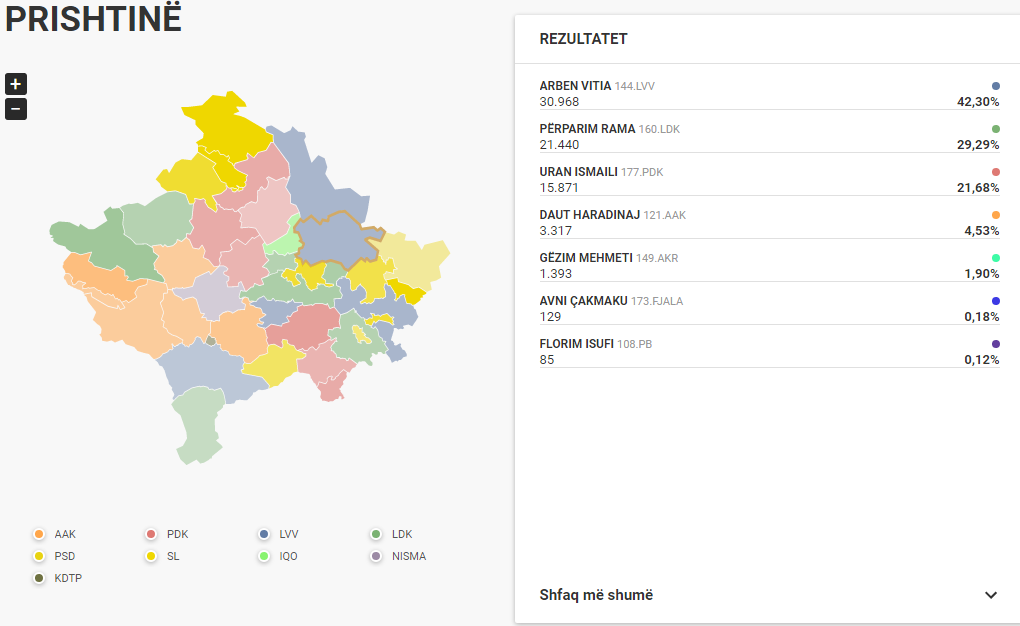This screenshot has width=1020, height=626.
Task: Click the PDK legend label
Action: 178,534
